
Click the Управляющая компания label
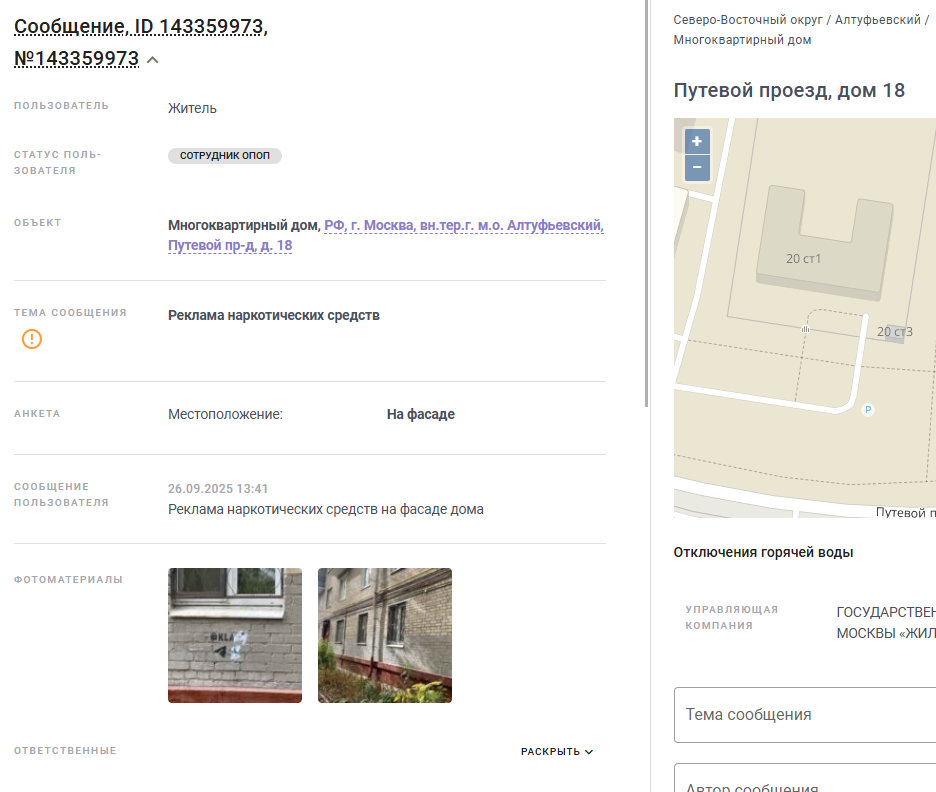(732, 618)
